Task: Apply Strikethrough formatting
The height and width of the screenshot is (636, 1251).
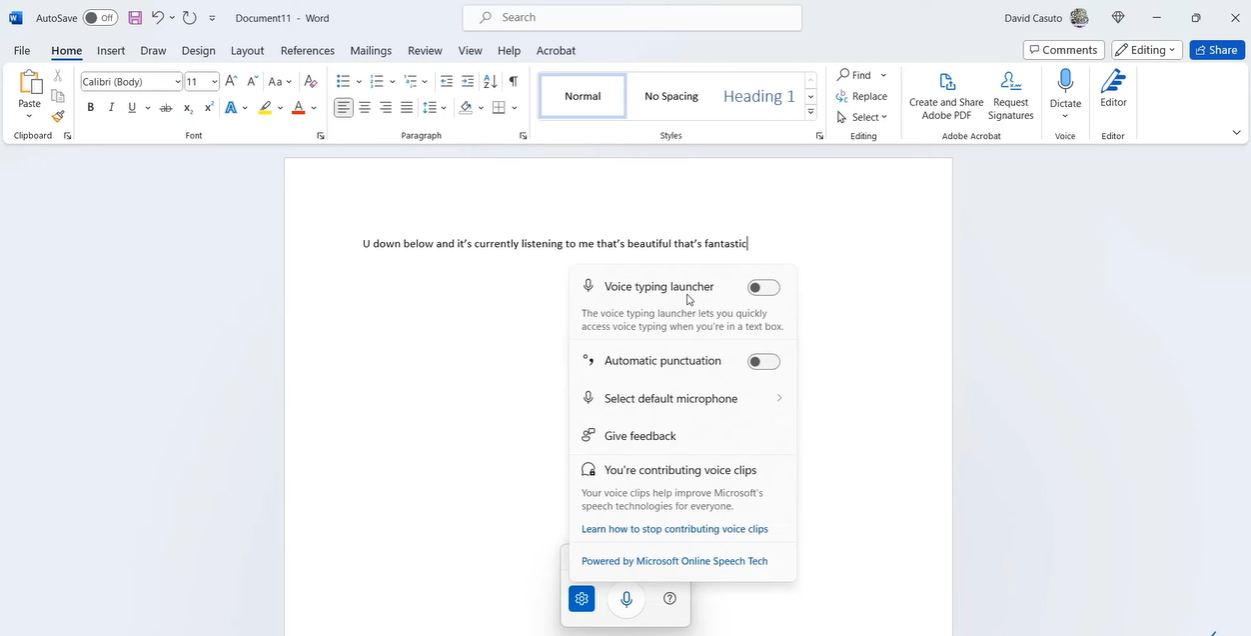Action: [166, 108]
